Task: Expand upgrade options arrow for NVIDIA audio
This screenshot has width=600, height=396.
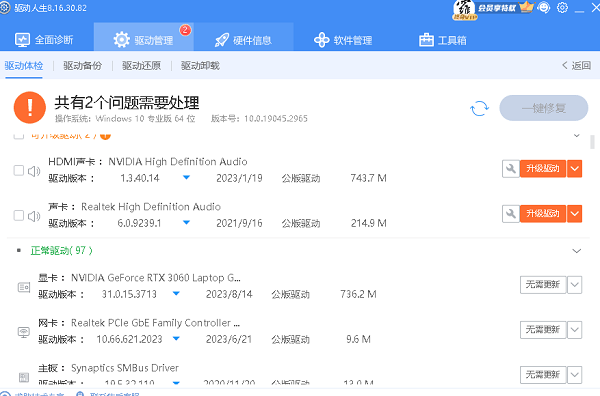Action: point(574,169)
